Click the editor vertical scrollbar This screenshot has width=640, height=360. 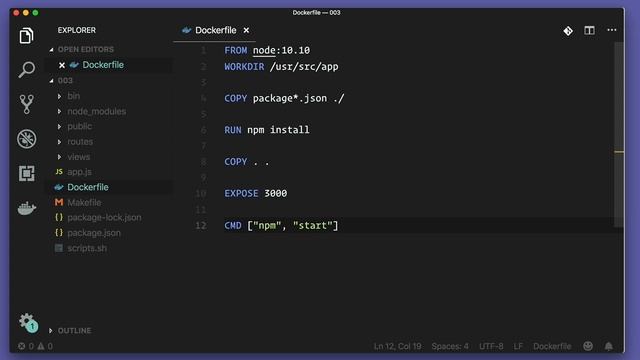(619, 135)
